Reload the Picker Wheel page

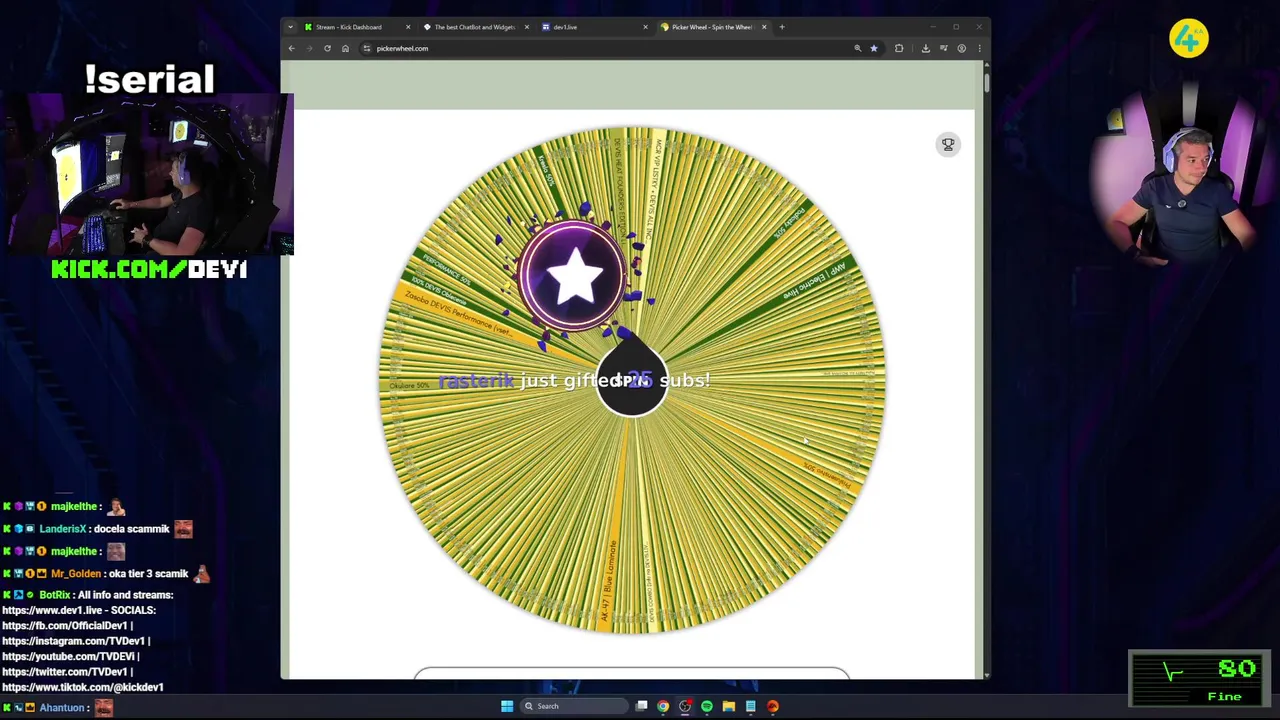pos(327,48)
